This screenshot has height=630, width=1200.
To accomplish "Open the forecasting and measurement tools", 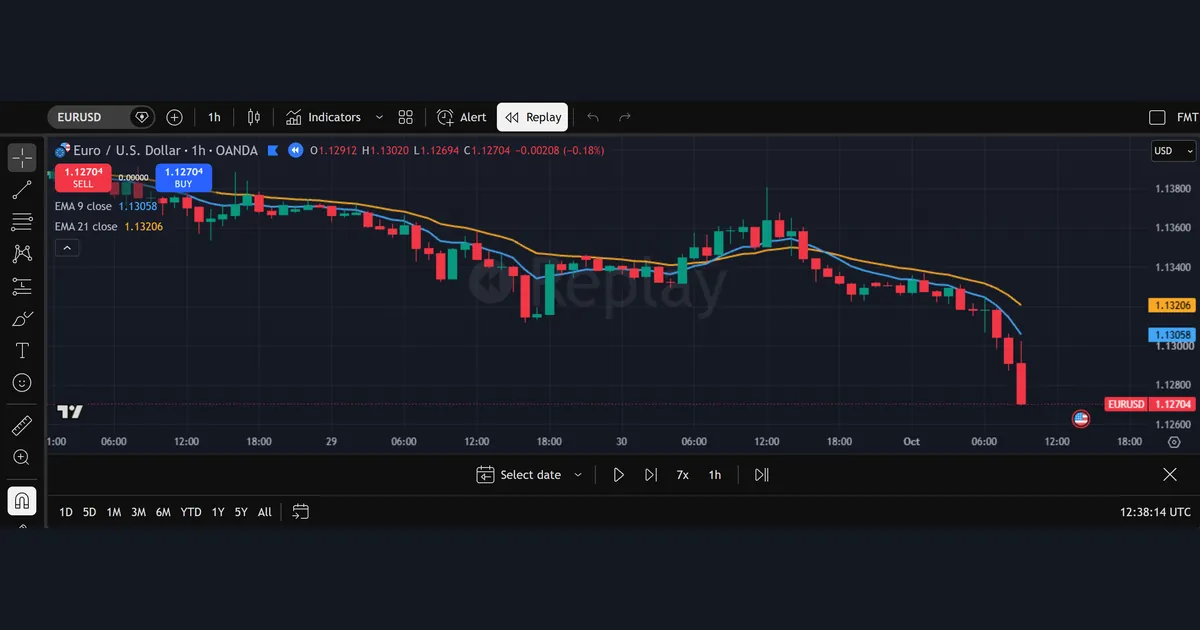I will 22,286.
